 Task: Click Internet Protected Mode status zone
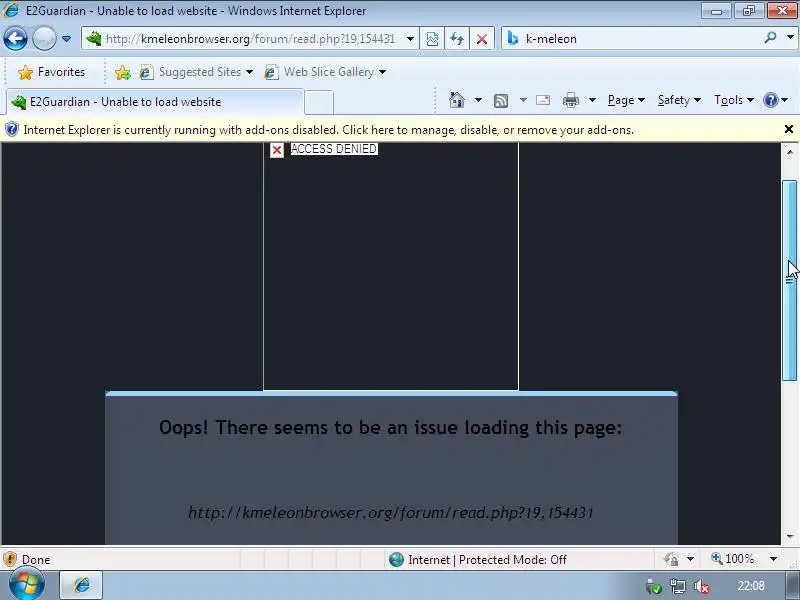point(477,560)
